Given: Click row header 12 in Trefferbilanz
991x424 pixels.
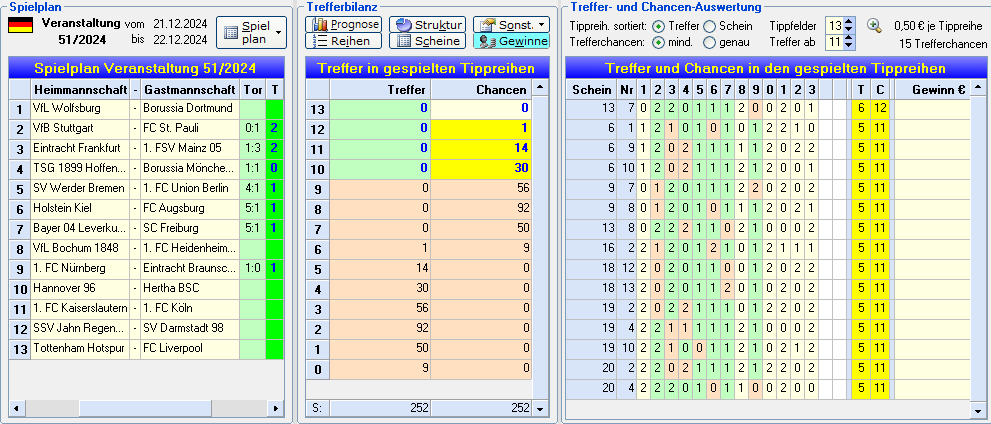Looking at the screenshot, I should pos(318,129).
